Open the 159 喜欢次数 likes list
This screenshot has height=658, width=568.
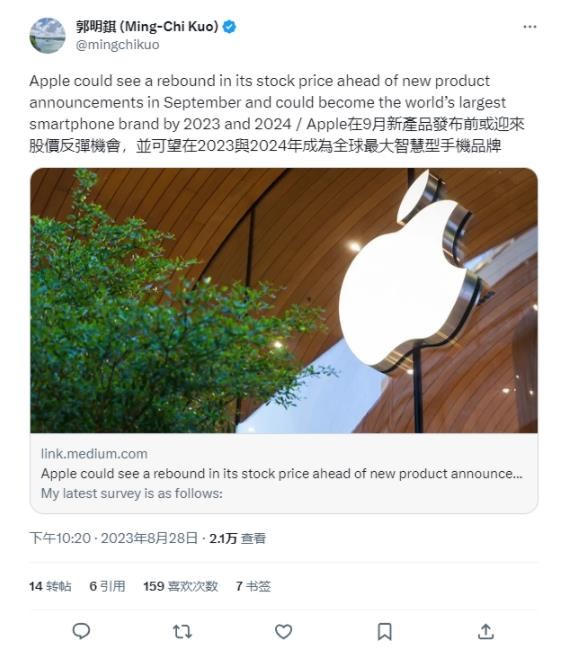[180, 586]
